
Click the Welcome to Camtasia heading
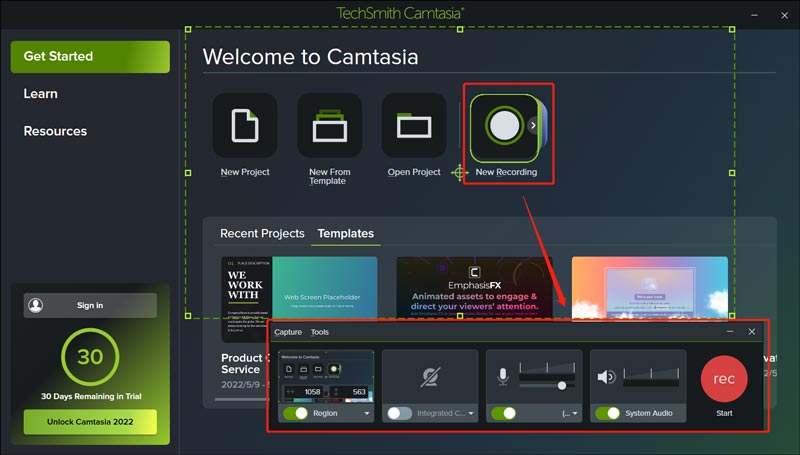(x=310, y=57)
